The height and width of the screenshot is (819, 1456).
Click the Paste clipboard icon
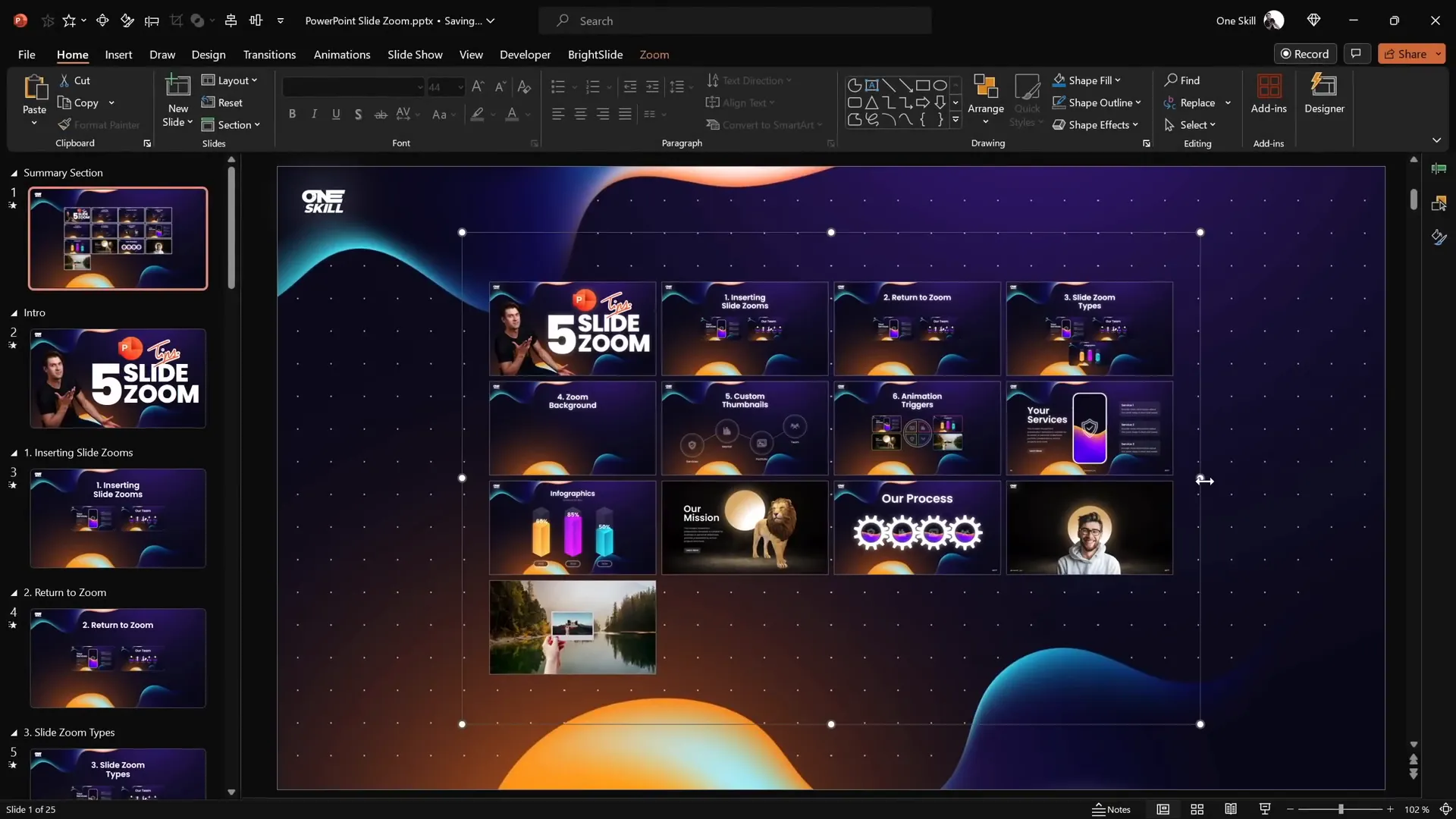click(x=34, y=88)
